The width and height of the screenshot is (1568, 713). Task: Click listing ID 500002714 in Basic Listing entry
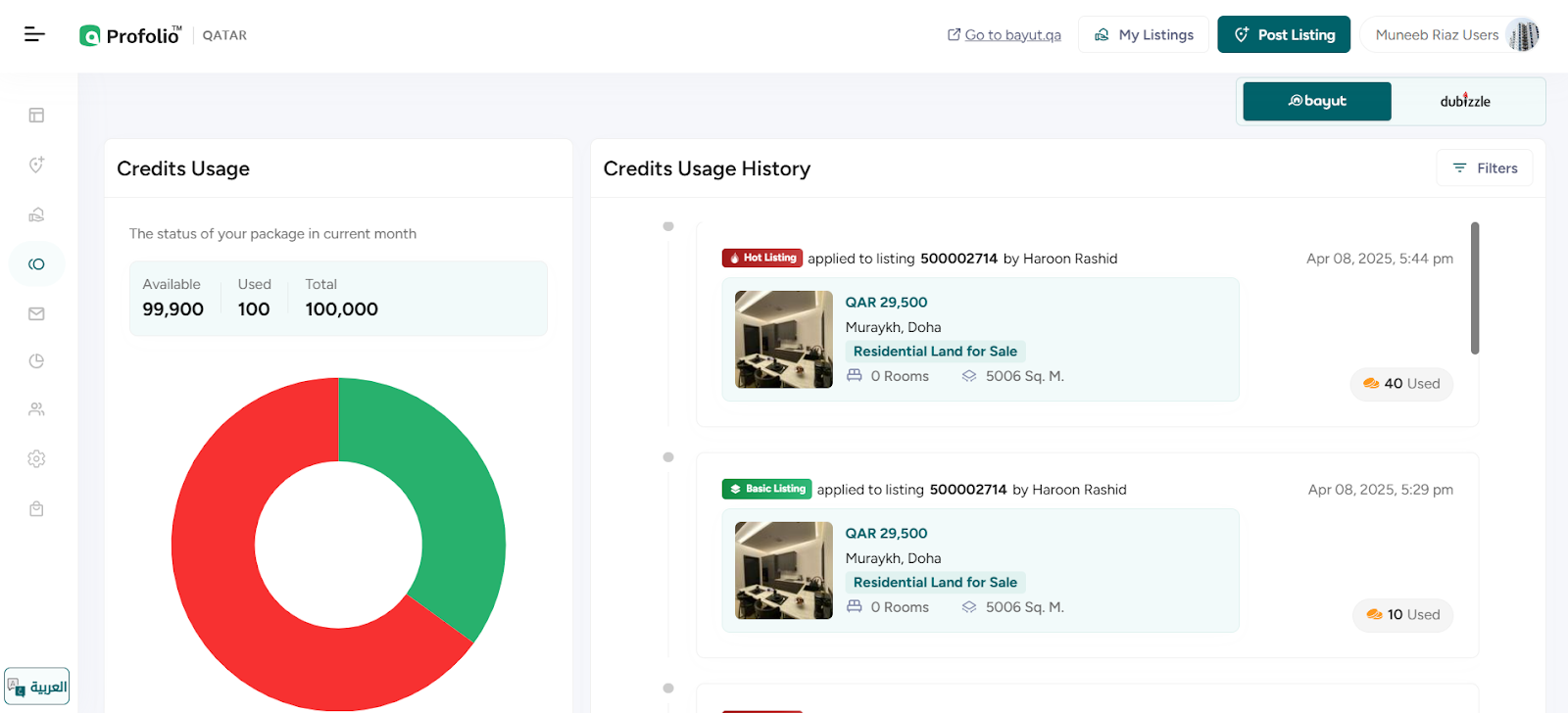coord(968,490)
